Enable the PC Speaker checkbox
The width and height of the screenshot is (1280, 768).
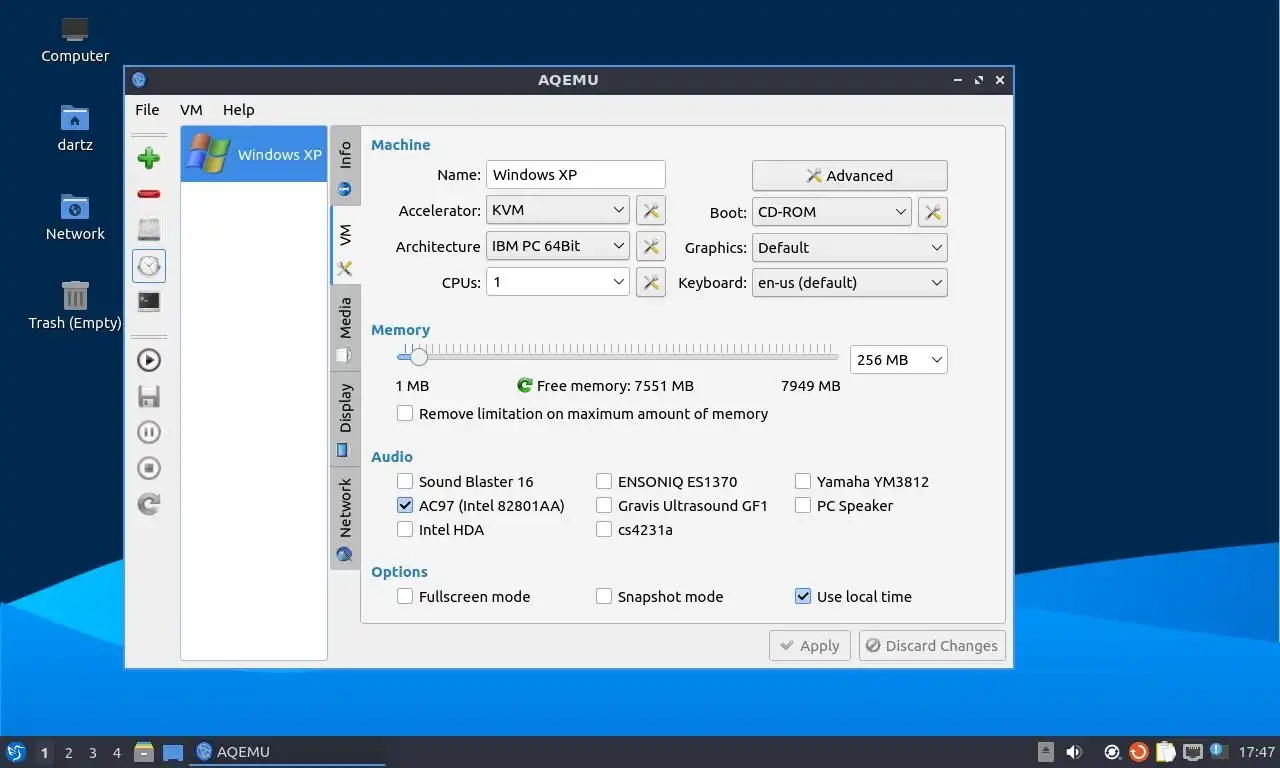pos(803,505)
